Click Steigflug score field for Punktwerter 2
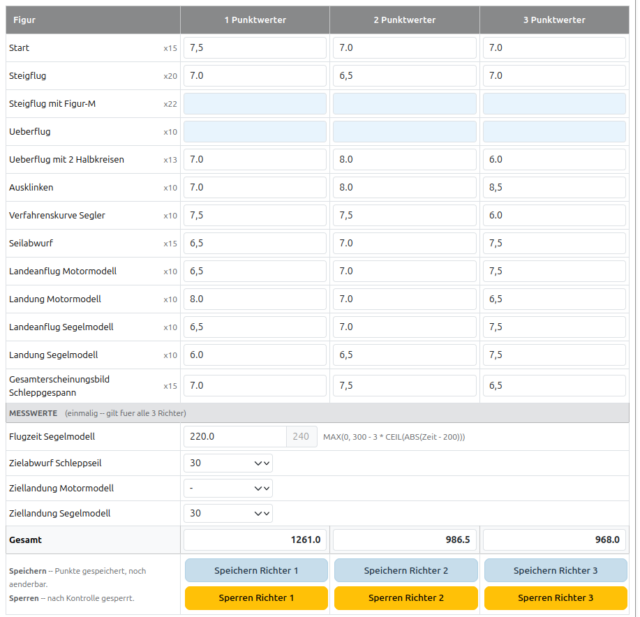 (x=405, y=75)
